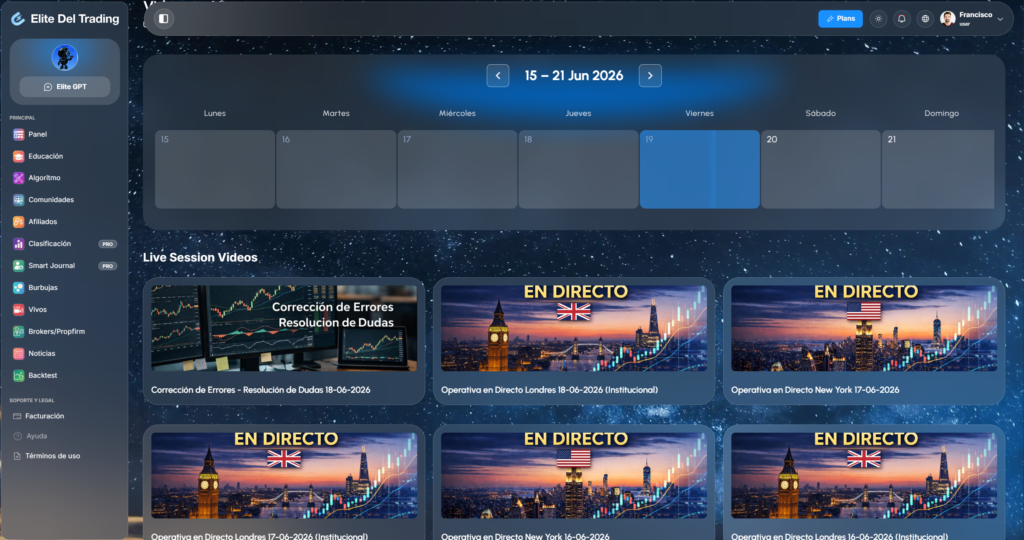Select Sunday 21 calendar cell
Screen dimensions: 1024x540
(938, 170)
